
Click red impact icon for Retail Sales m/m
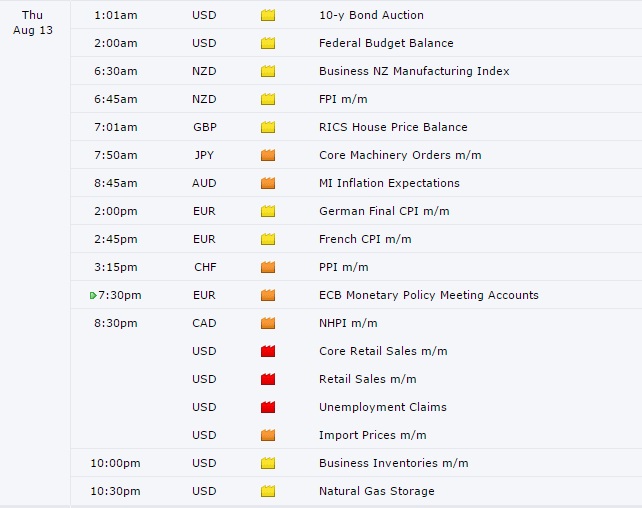pos(268,379)
